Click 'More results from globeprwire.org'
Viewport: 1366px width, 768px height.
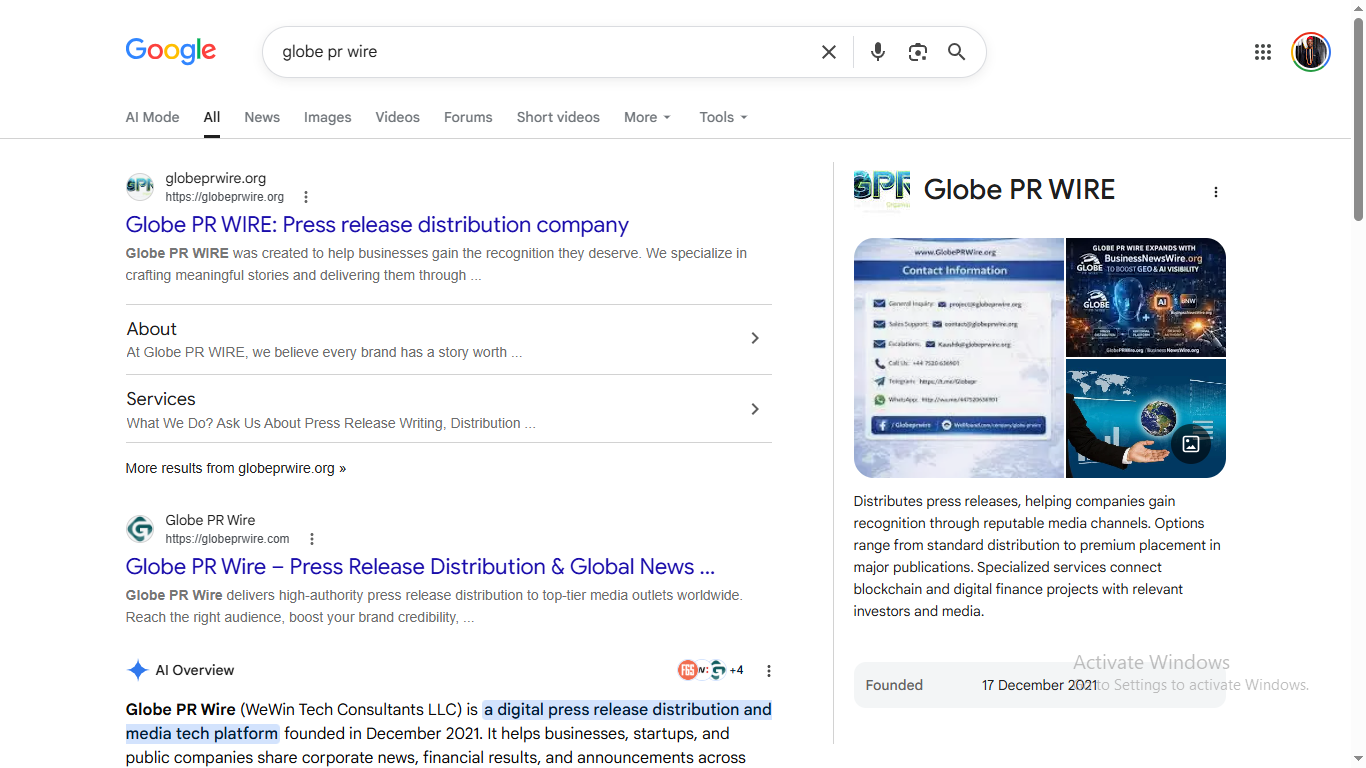[236, 468]
